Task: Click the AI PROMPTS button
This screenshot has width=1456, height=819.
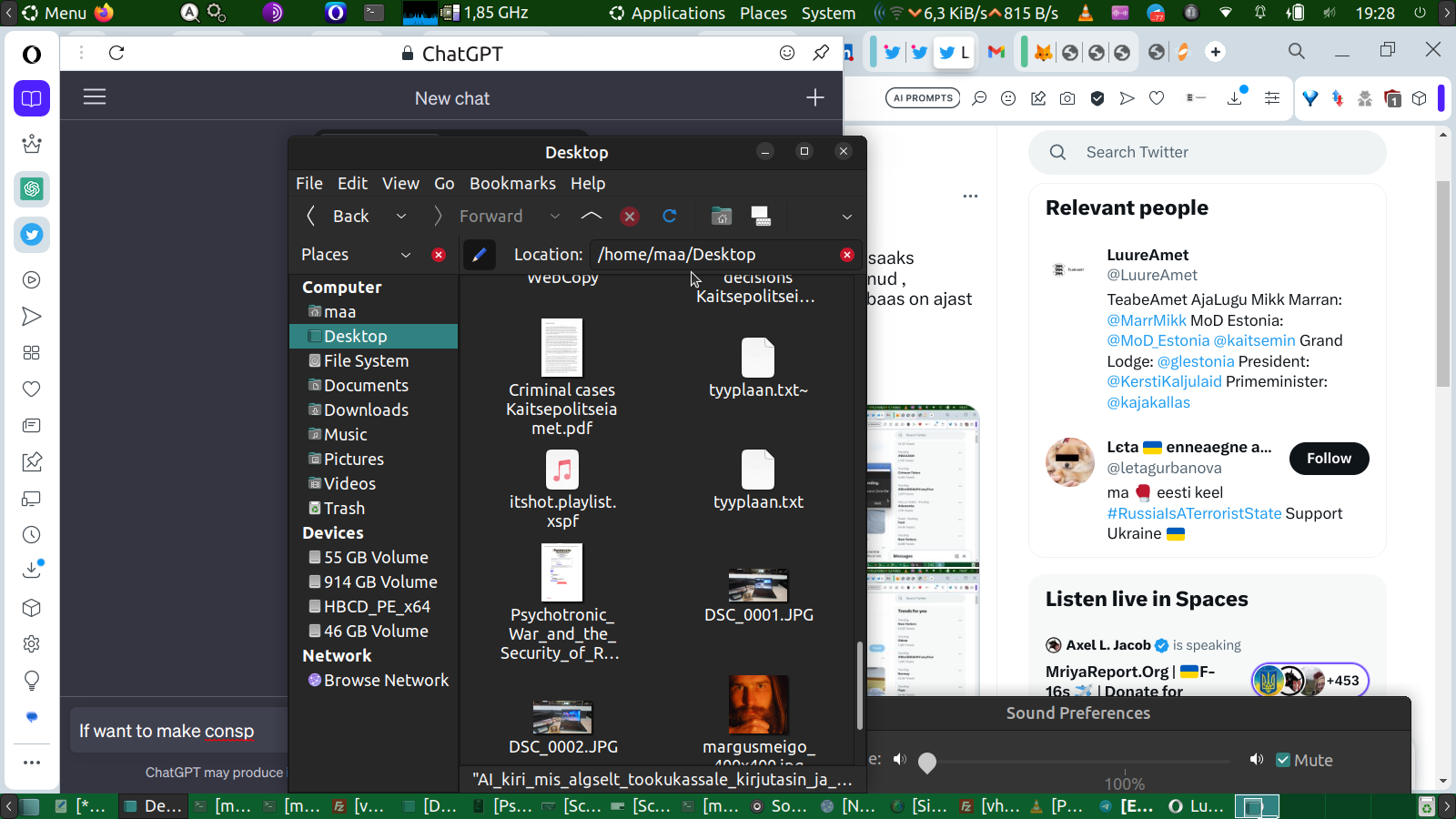Action: [x=923, y=98]
